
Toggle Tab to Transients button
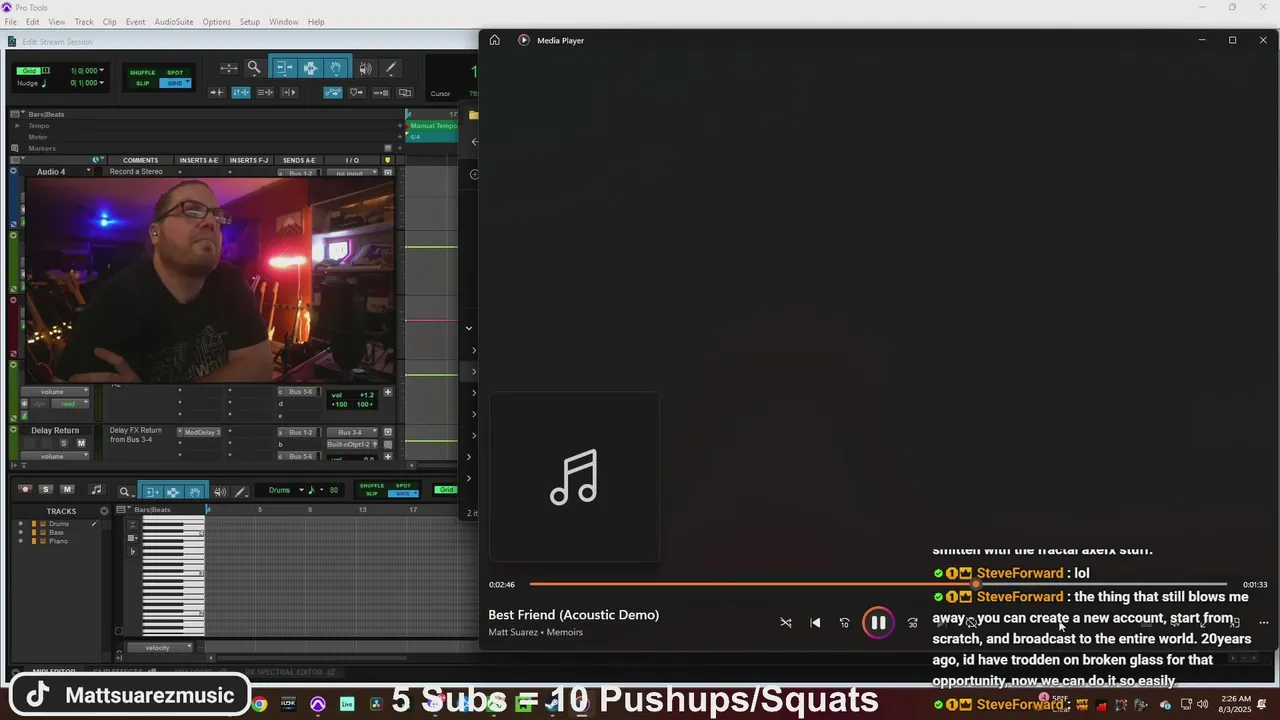pyautogui.click(x=217, y=92)
